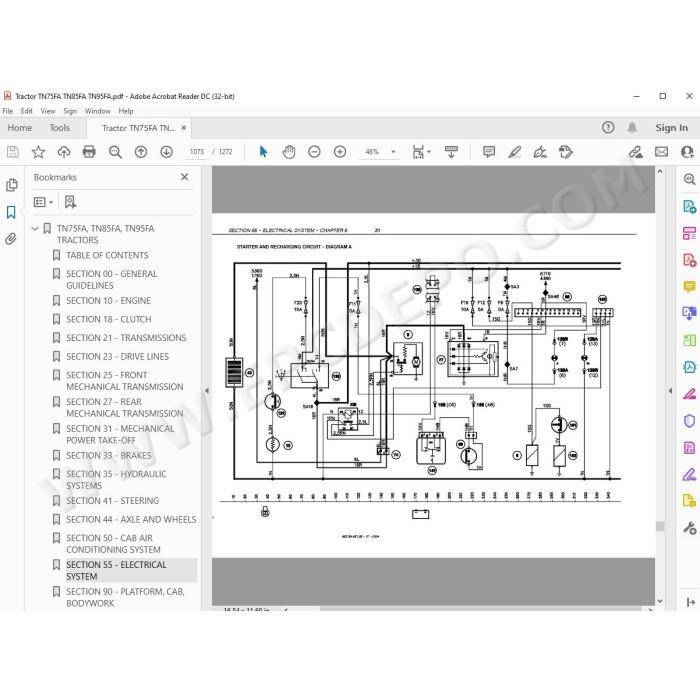Image resolution: width=700 pixels, height=700 pixels.
Task: Go to previous page arrow icon
Action: click(x=141, y=152)
